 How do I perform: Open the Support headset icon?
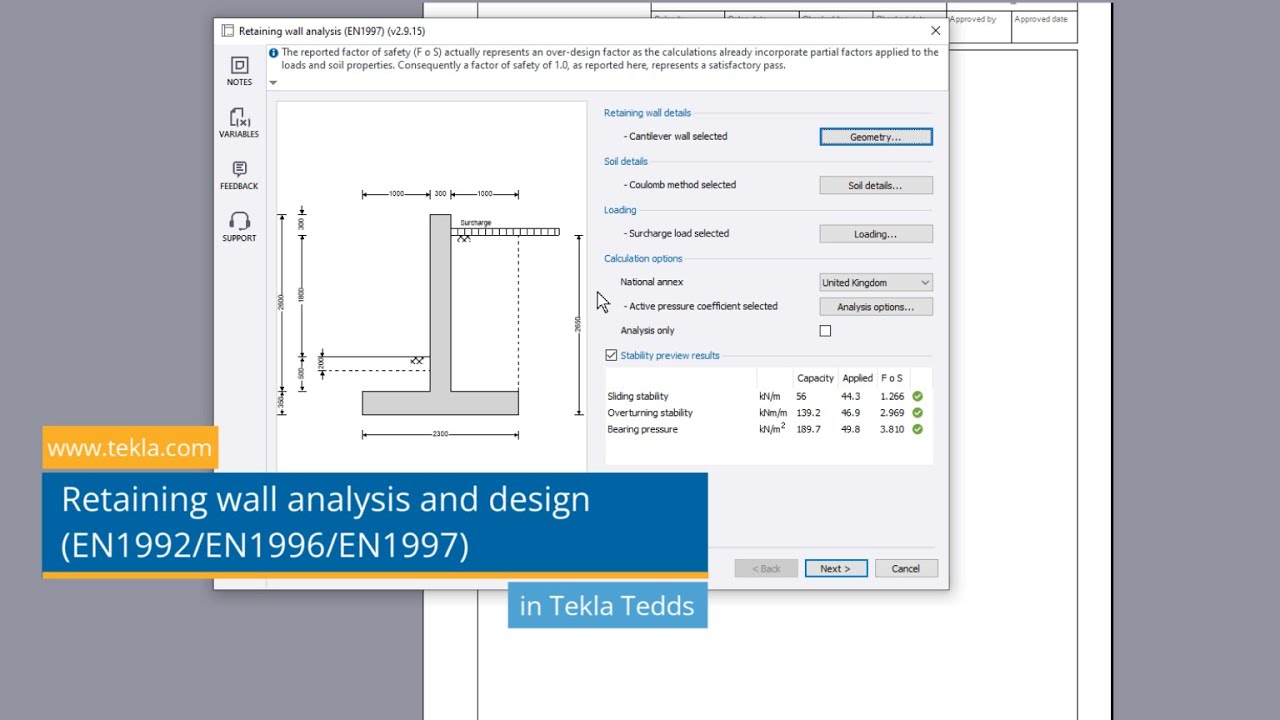pos(239,227)
